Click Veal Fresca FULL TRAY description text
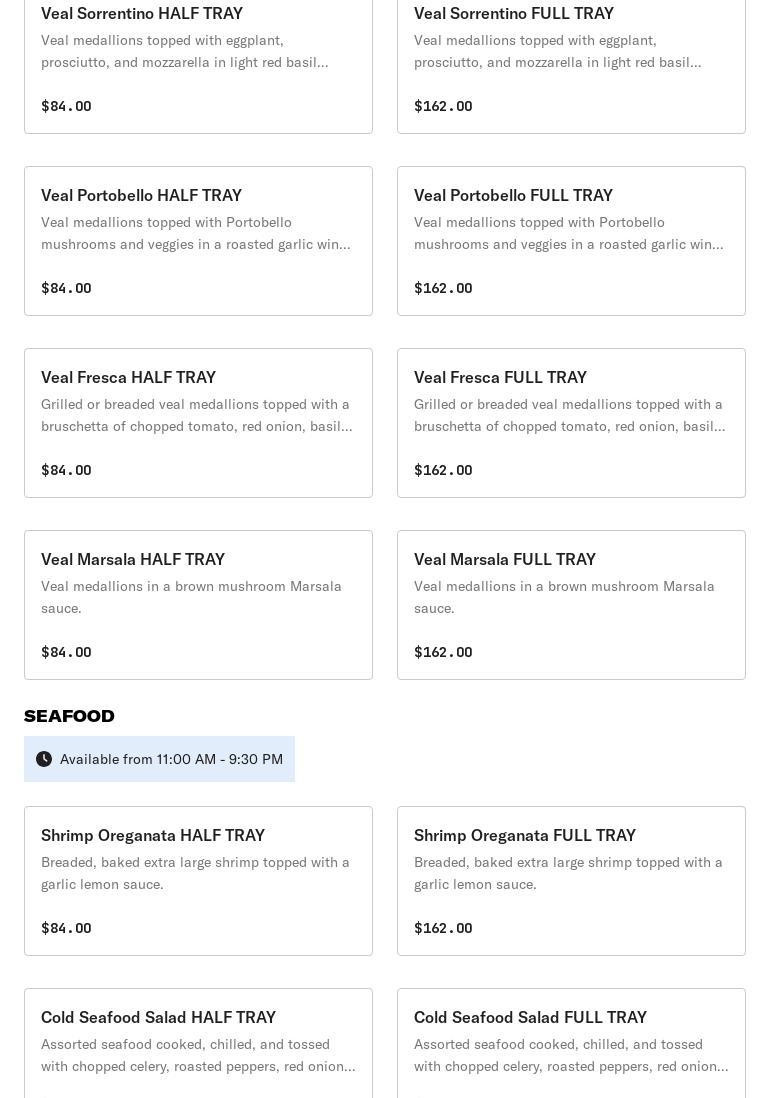The height and width of the screenshot is (1098, 770). click(x=569, y=415)
